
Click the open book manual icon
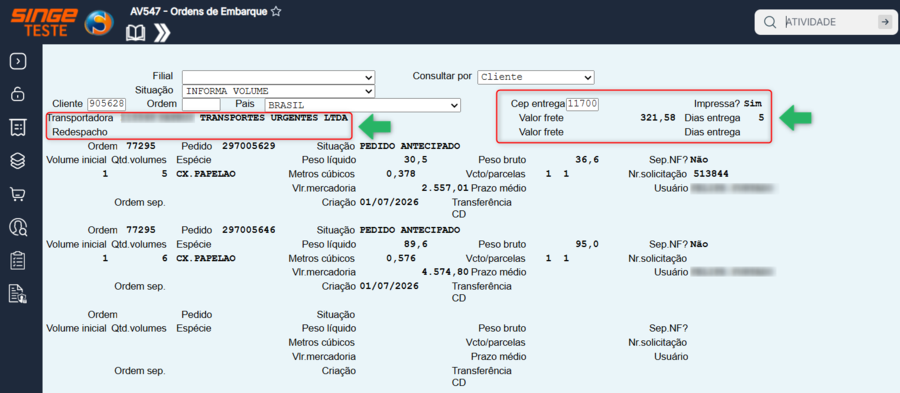coord(136,34)
